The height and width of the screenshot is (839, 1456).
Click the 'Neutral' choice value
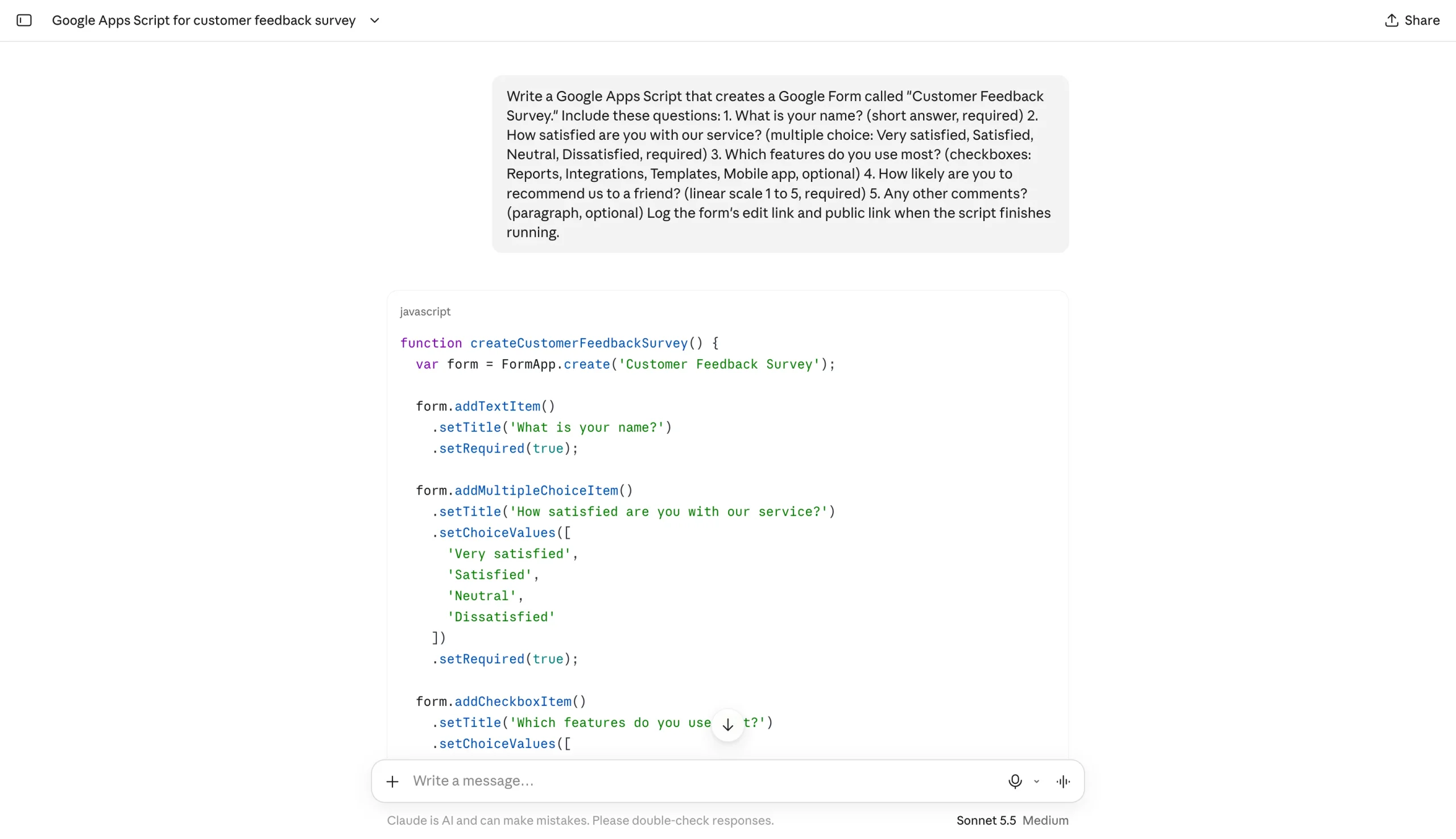pyautogui.click(x=482, y=596)
